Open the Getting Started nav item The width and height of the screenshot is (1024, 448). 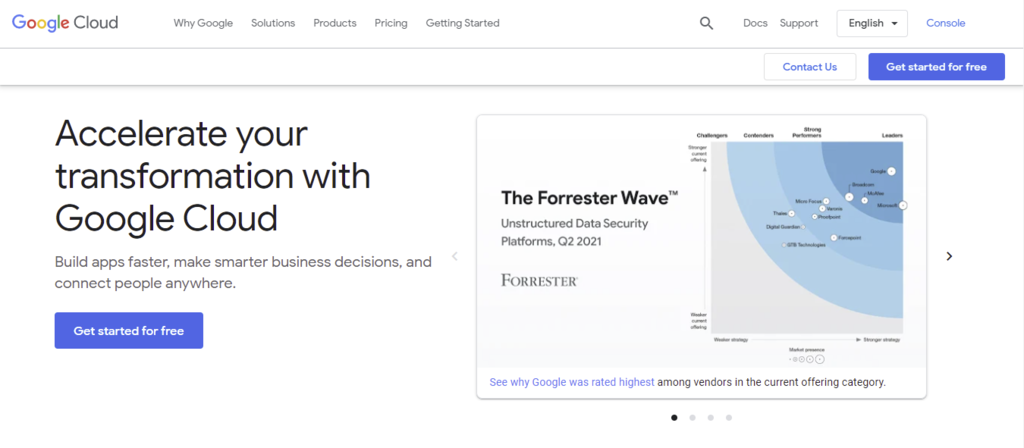pos(462,23)
